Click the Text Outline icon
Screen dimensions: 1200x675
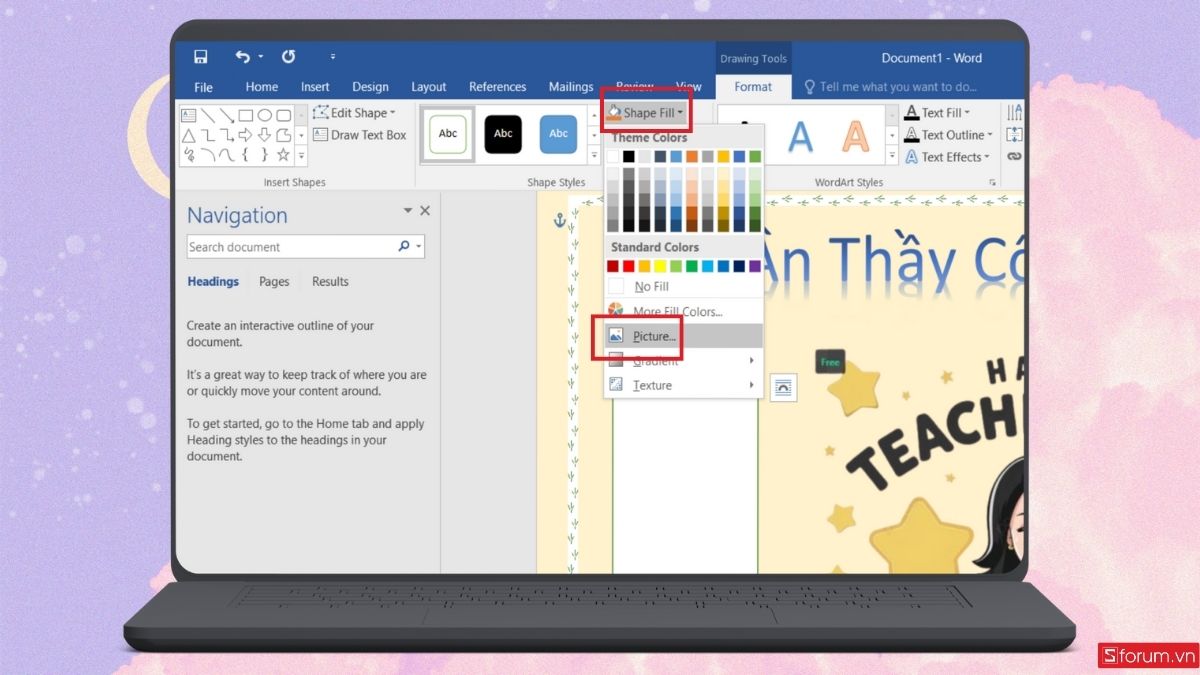pyautogui.click(x=913, y=134)
